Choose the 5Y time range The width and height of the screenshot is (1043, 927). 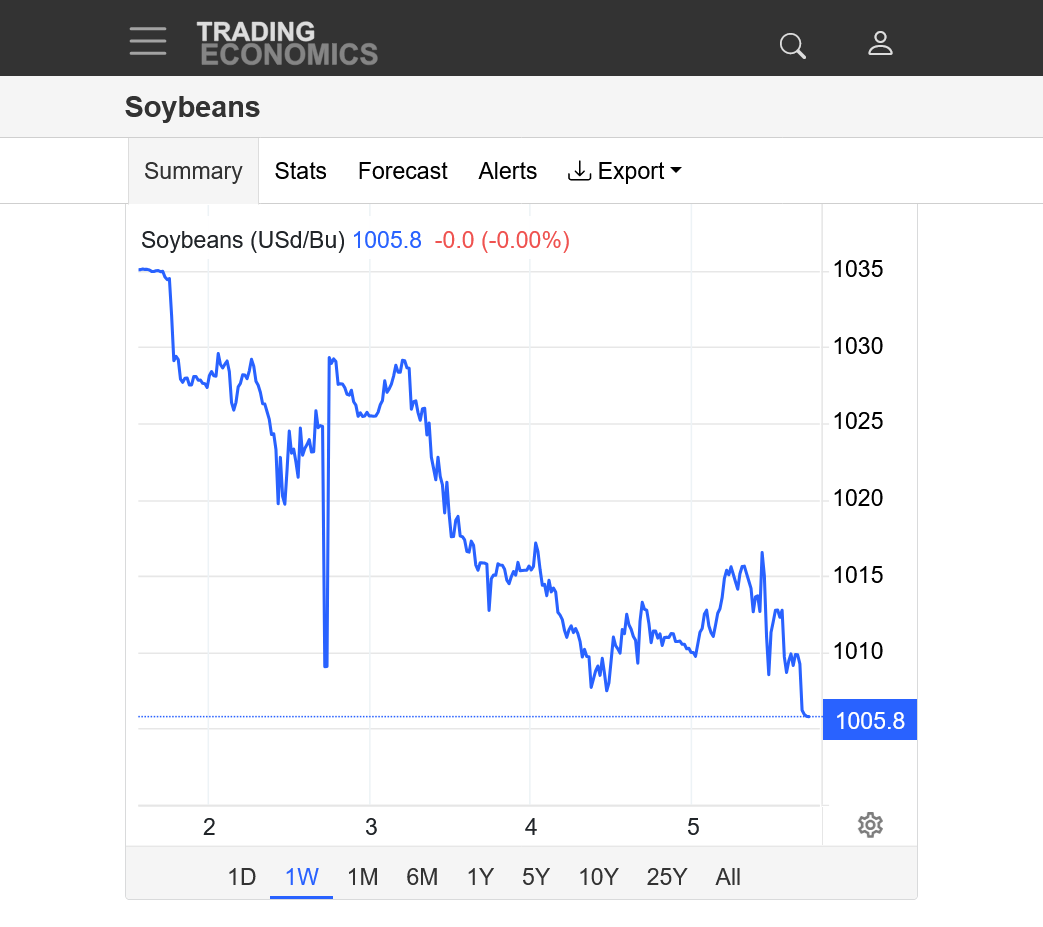[536, 877]
